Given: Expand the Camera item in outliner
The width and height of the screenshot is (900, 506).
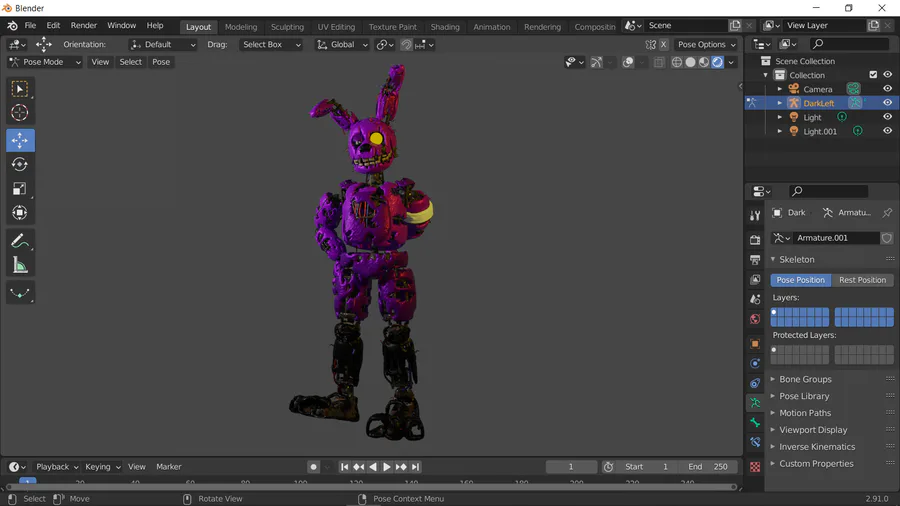Looking at the screenshot, I should point(779,89).
